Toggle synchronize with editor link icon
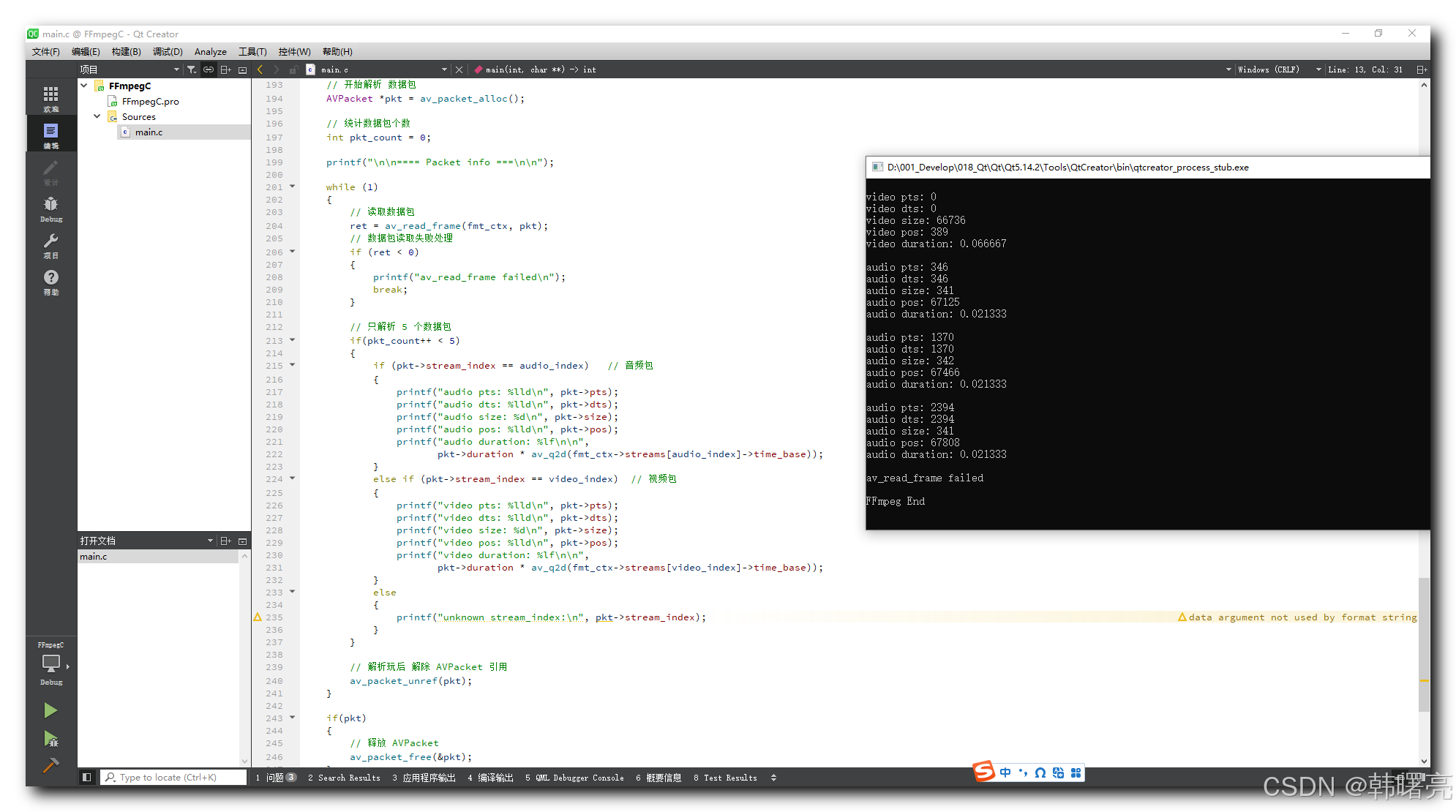The image size is (1456, 812). tap(209, 69)
